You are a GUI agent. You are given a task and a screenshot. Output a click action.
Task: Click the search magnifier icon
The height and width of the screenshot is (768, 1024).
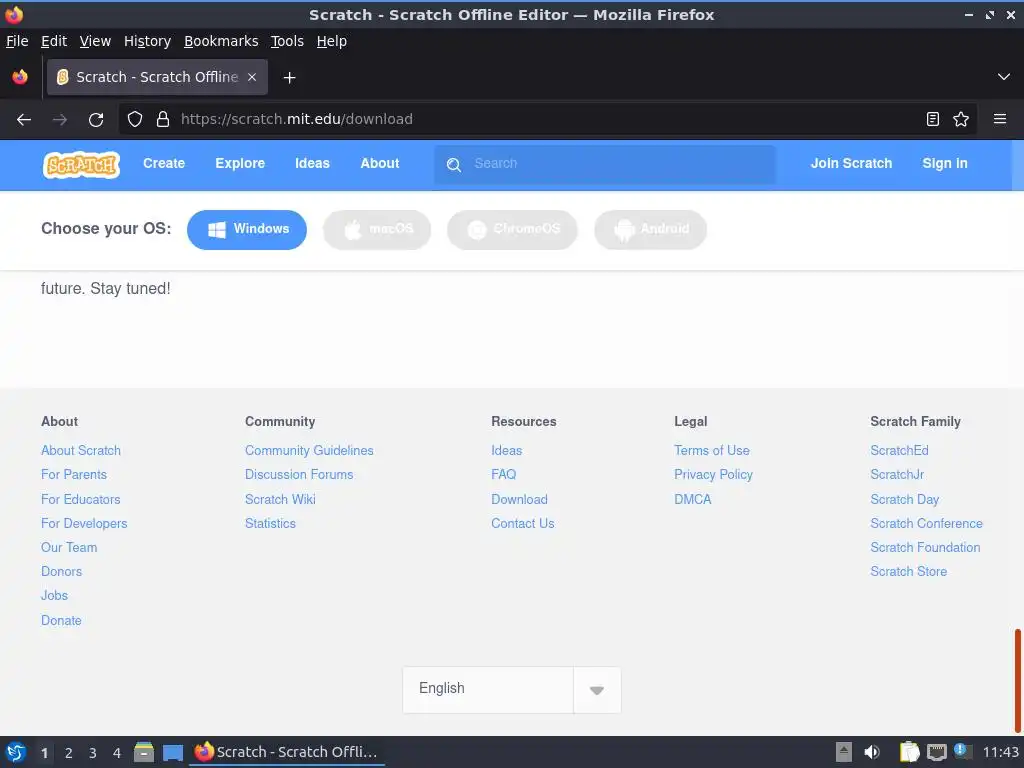click(x=454, y=165)
